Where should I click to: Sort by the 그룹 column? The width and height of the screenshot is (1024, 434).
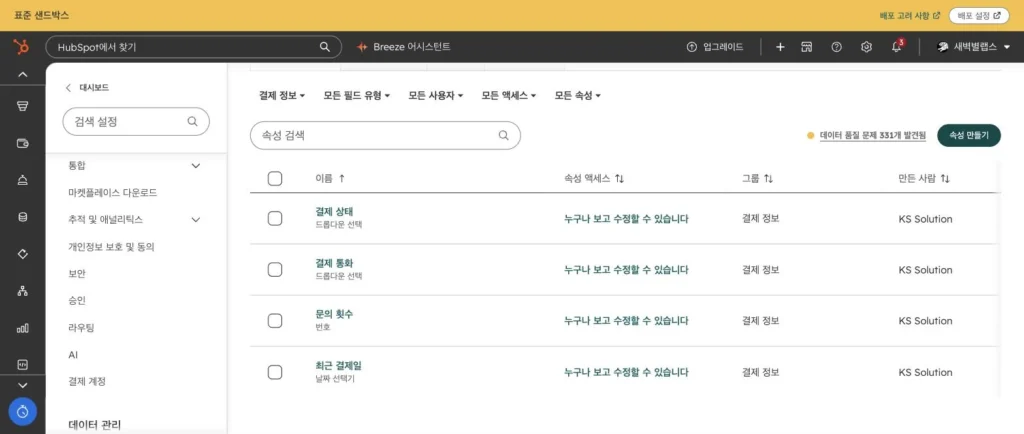coord(758,178)
